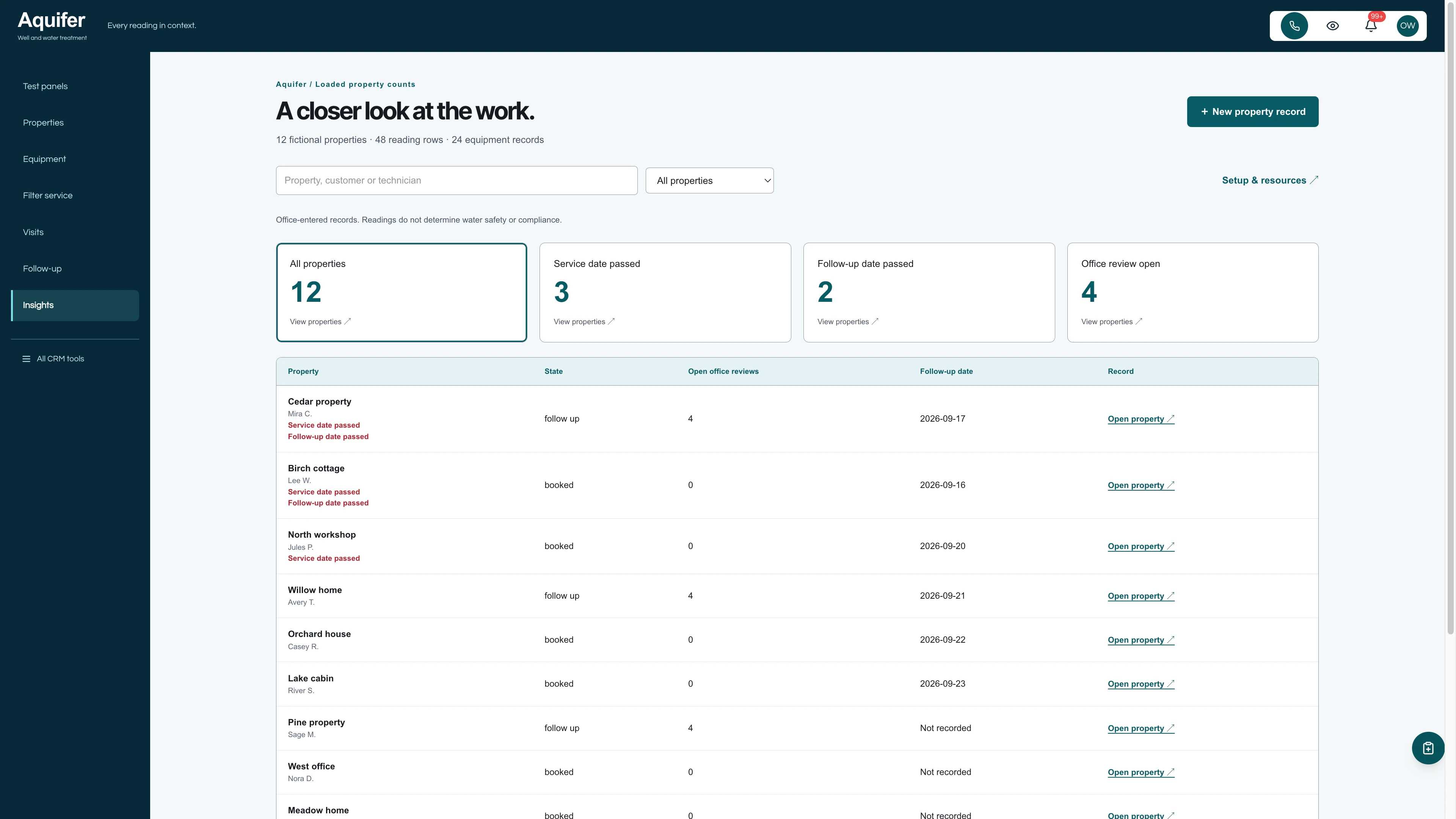Toggle the eye visibility icon in header
Screen dimensions: 1456x819
click(1332, 25)
